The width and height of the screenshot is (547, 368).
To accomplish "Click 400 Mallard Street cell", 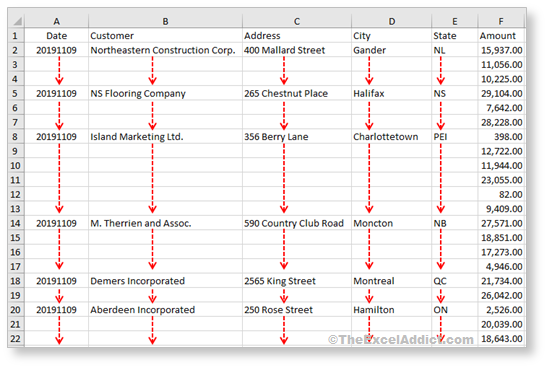I will tap(297, 50).
